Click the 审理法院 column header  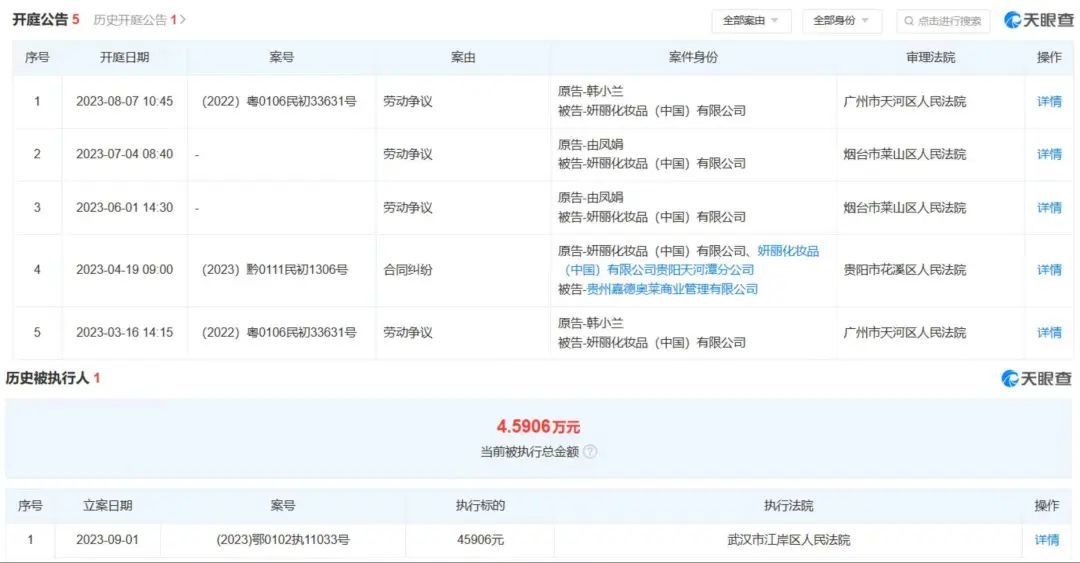point(931,57)
